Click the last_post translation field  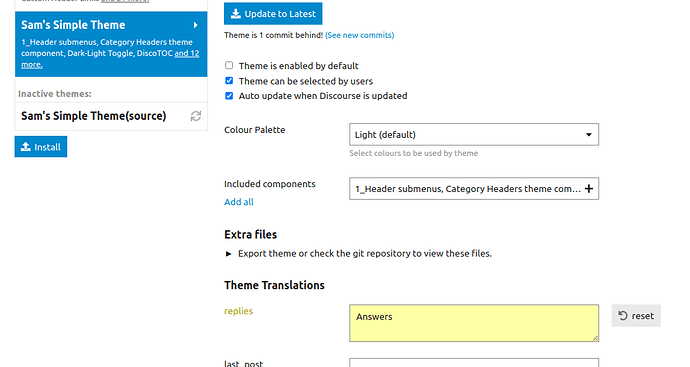coord(474,363)
